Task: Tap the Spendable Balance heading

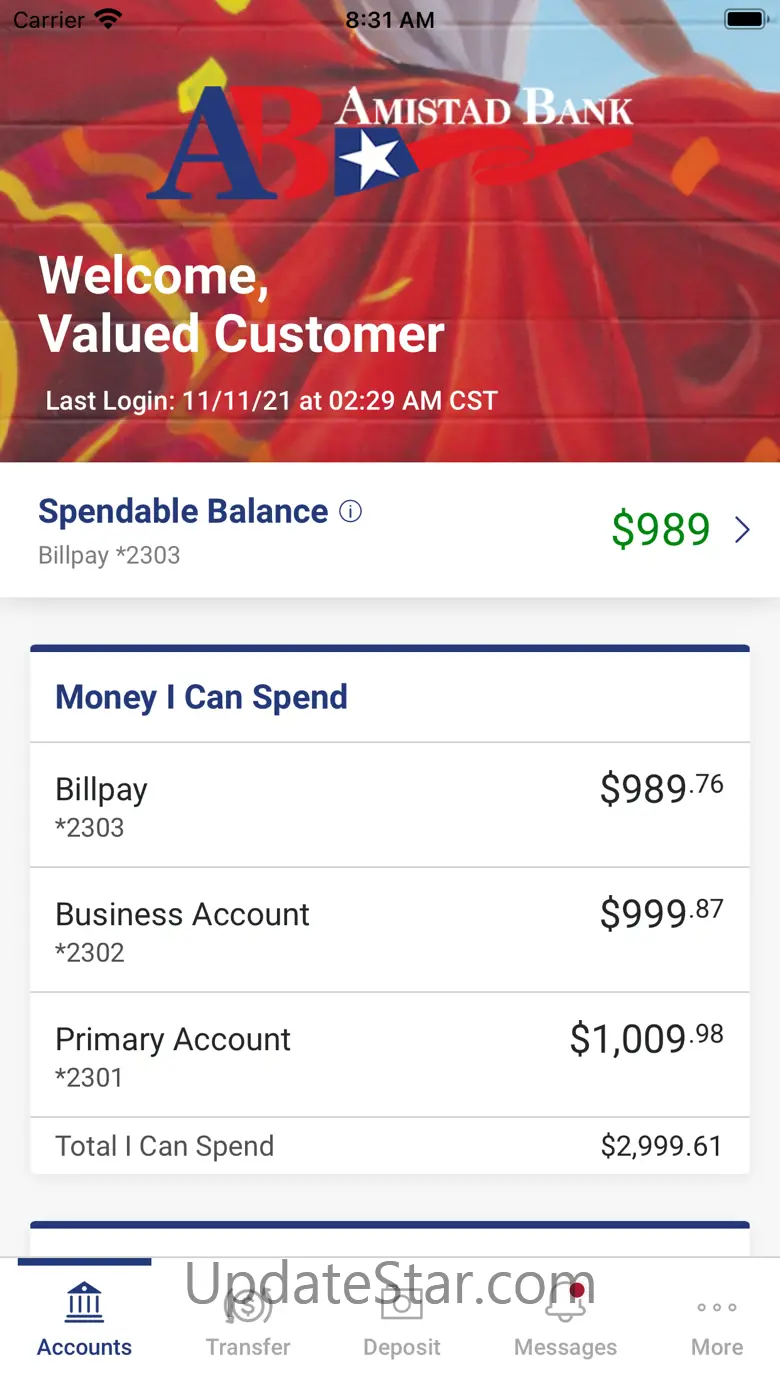Action: coord(183,512)
